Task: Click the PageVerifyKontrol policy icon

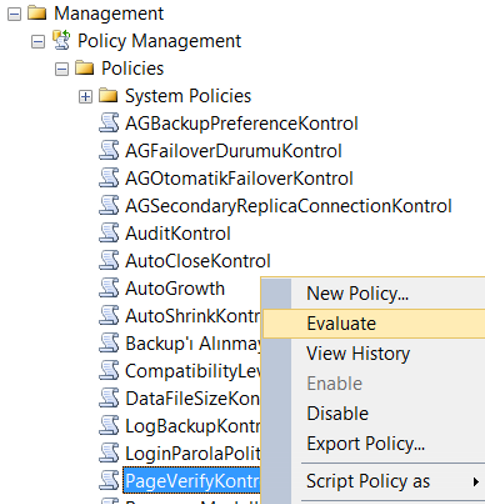Action: tap(109, 481)
